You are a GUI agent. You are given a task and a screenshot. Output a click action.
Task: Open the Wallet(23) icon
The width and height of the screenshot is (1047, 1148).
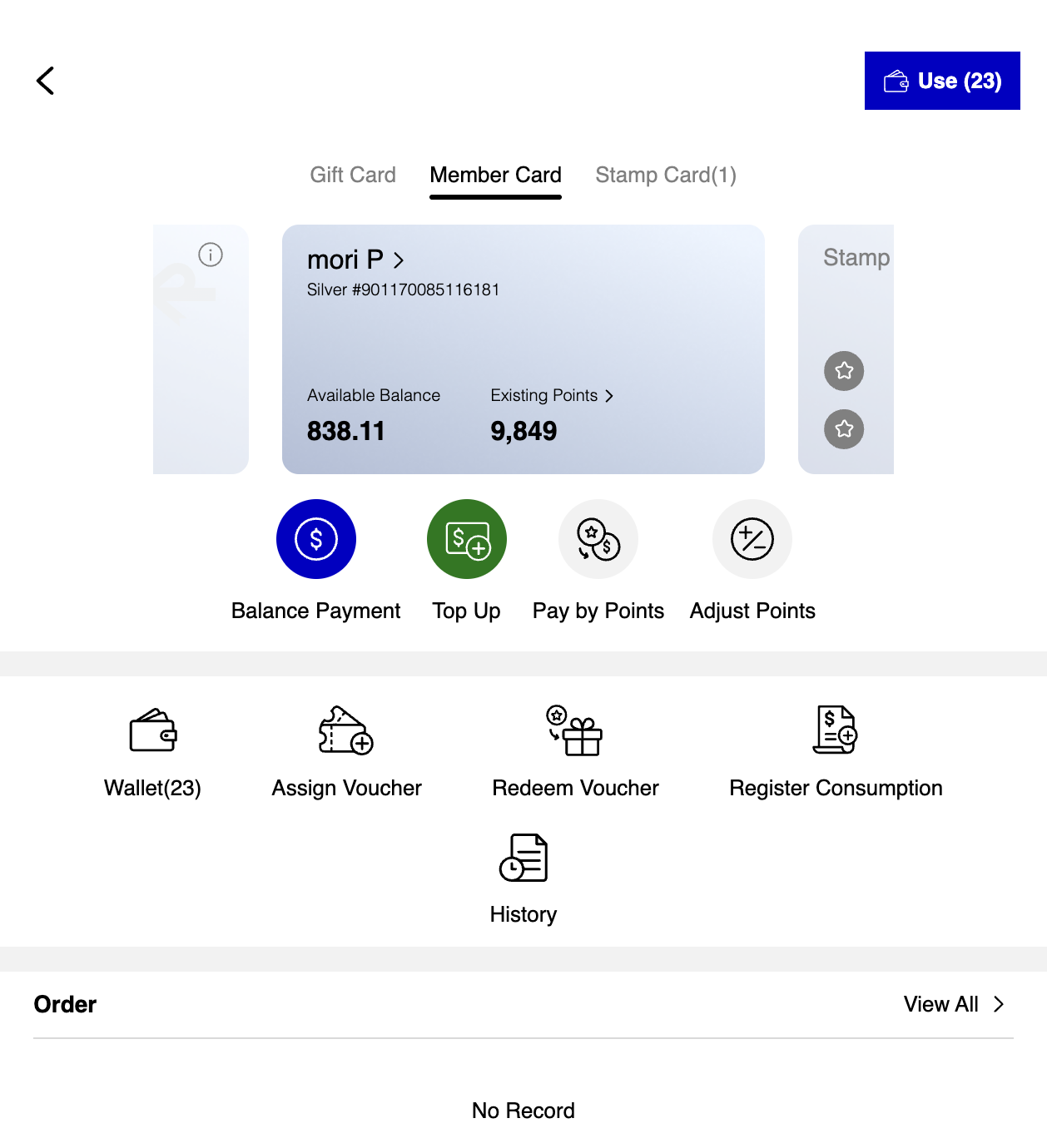[153, 730]
